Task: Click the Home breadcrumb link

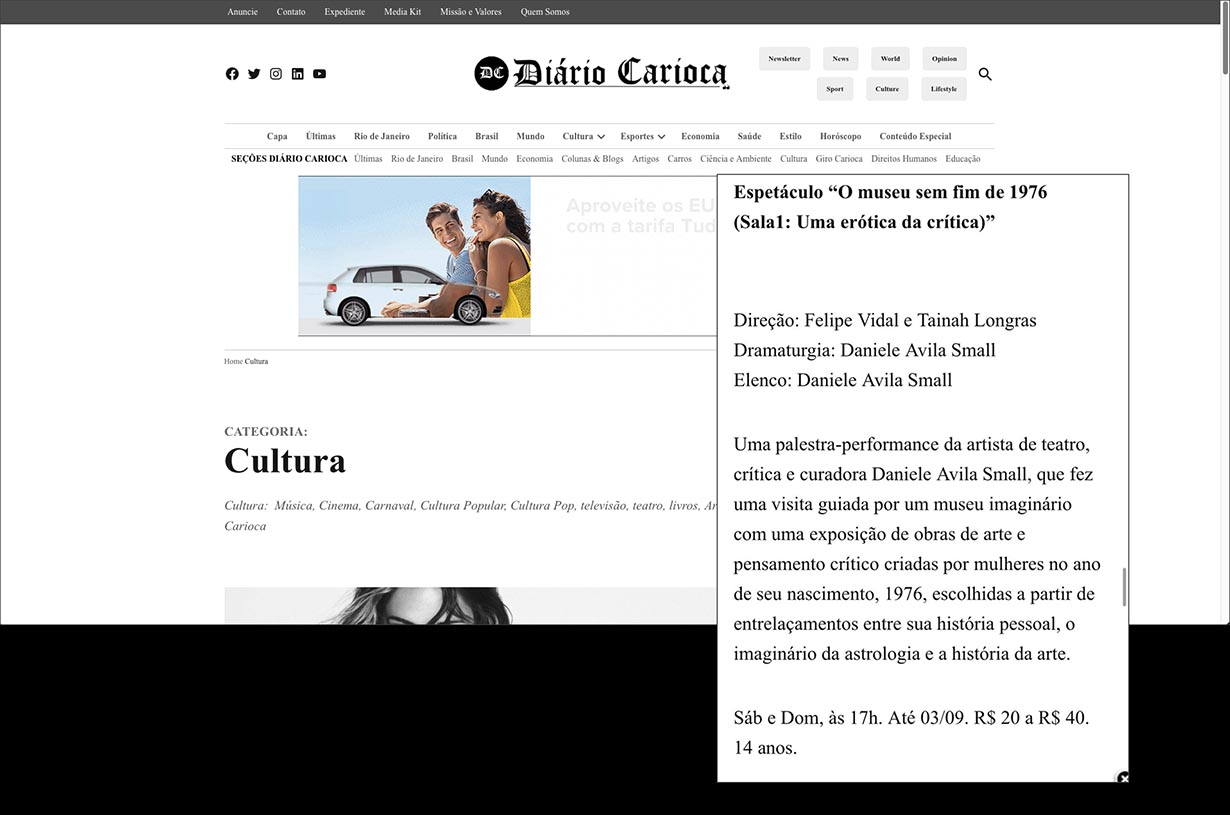Action: coord(233,361)
